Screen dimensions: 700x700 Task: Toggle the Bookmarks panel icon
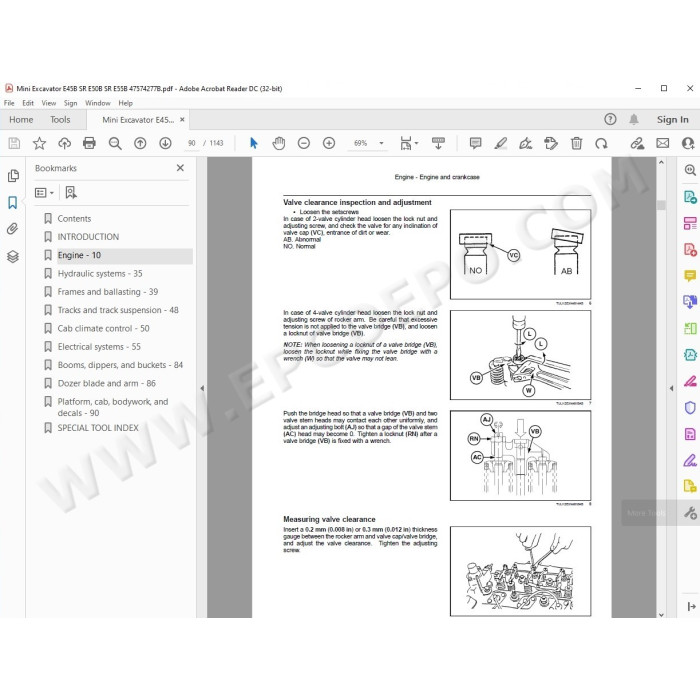pyautogui.click(x=13, y=203)
